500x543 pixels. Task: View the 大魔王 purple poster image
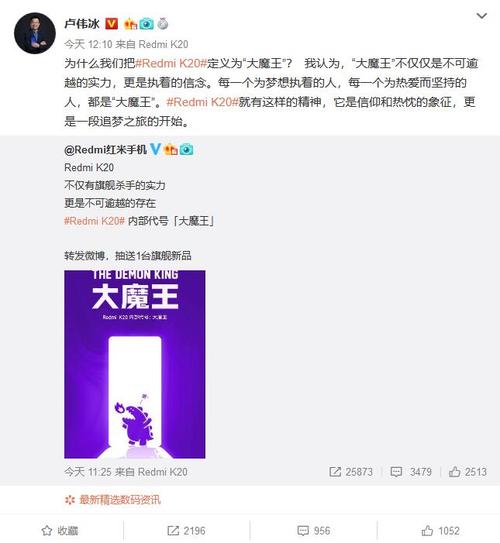coord(135,364)
